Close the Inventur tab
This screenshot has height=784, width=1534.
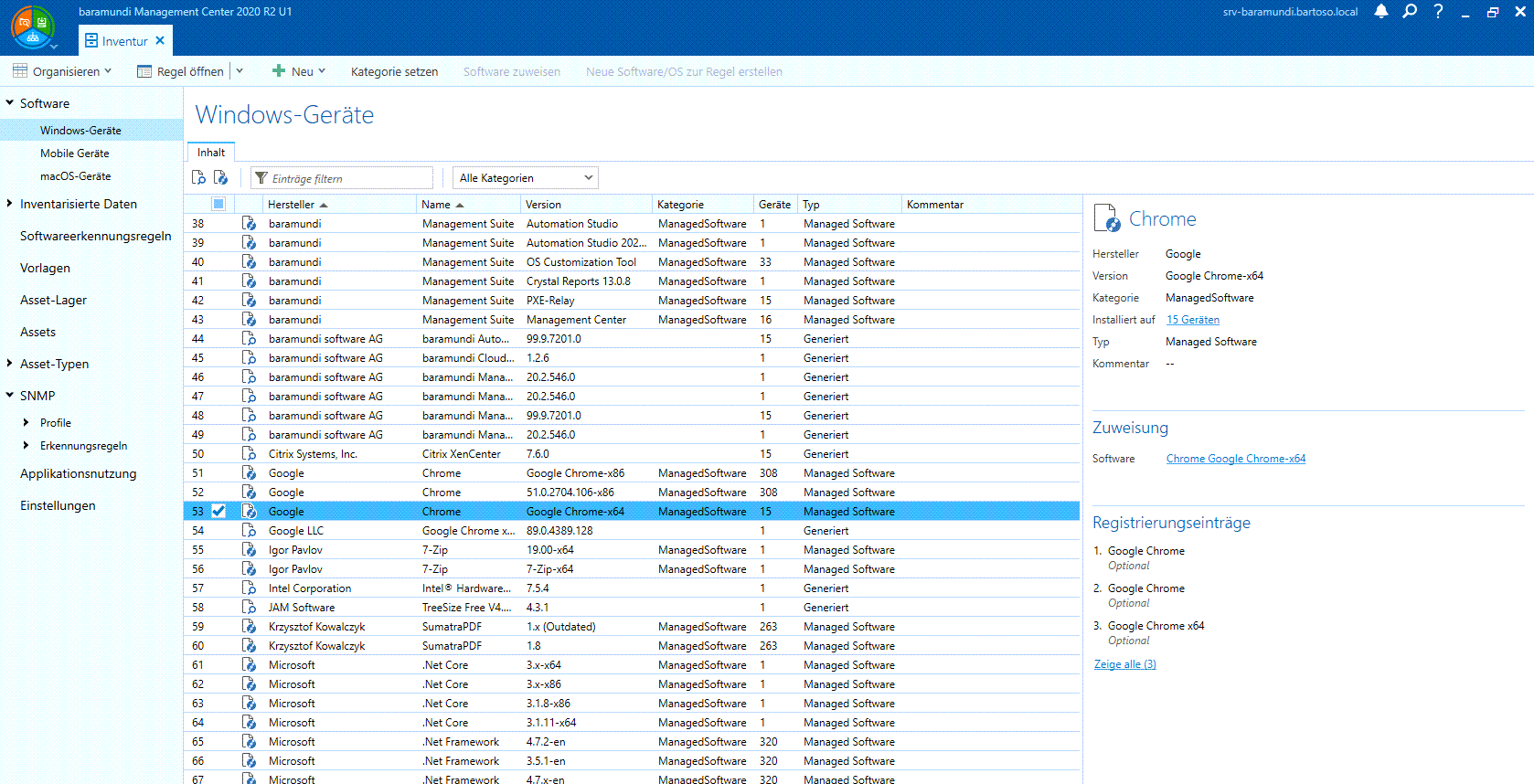pyautogui.click(x=160, y=41)
